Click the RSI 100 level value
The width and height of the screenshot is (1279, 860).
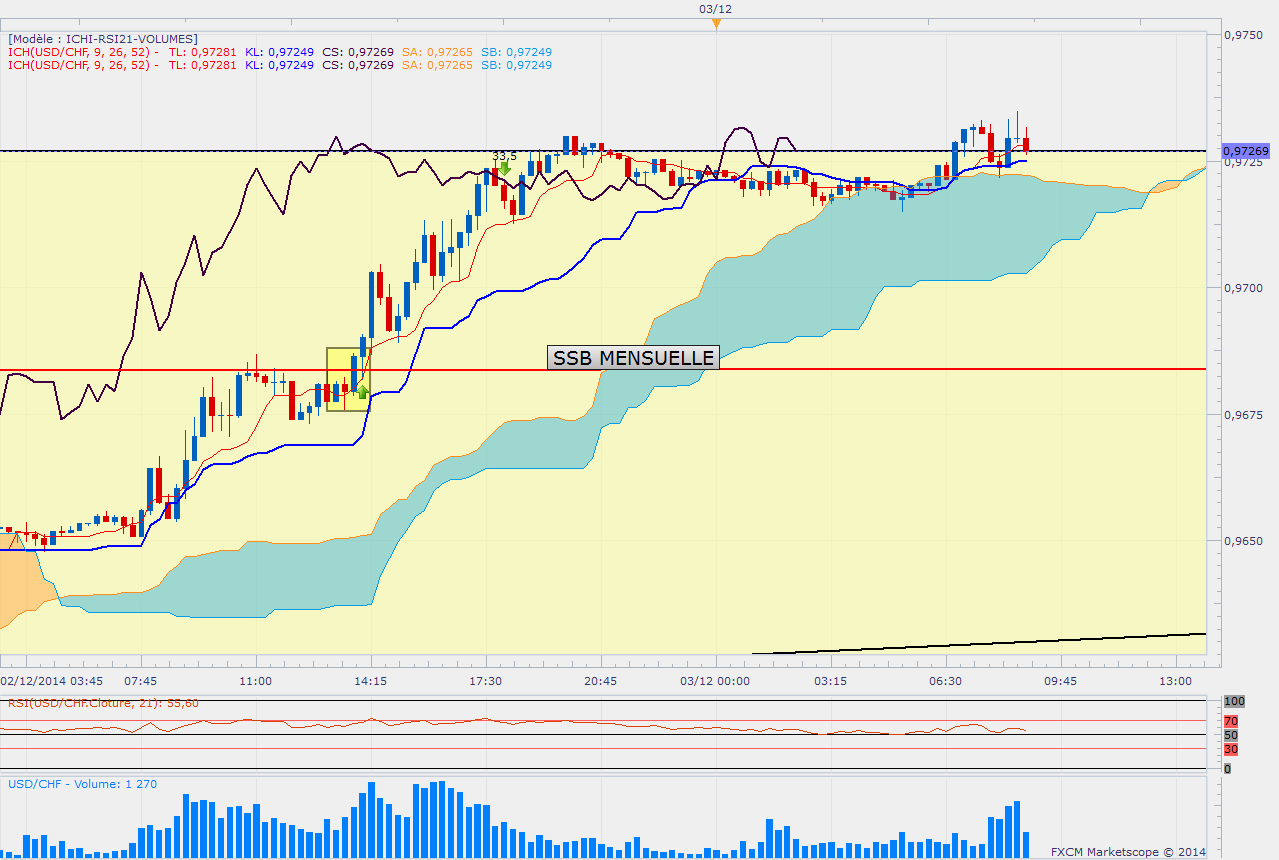click(x=1233, y=702)
